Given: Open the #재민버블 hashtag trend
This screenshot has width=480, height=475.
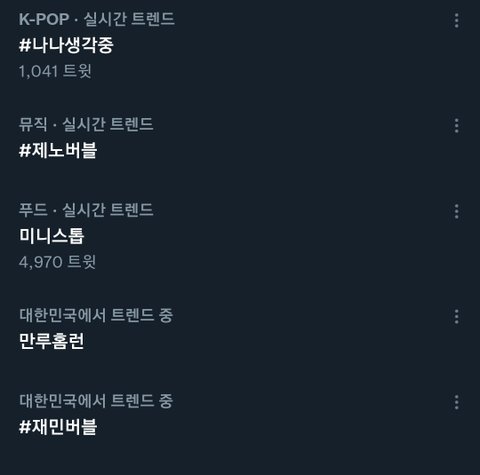Looking at the screenshot, I should 58,427.
